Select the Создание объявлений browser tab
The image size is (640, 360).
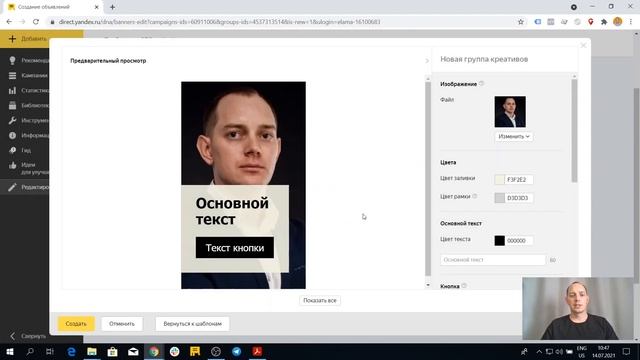pos(53,7)
